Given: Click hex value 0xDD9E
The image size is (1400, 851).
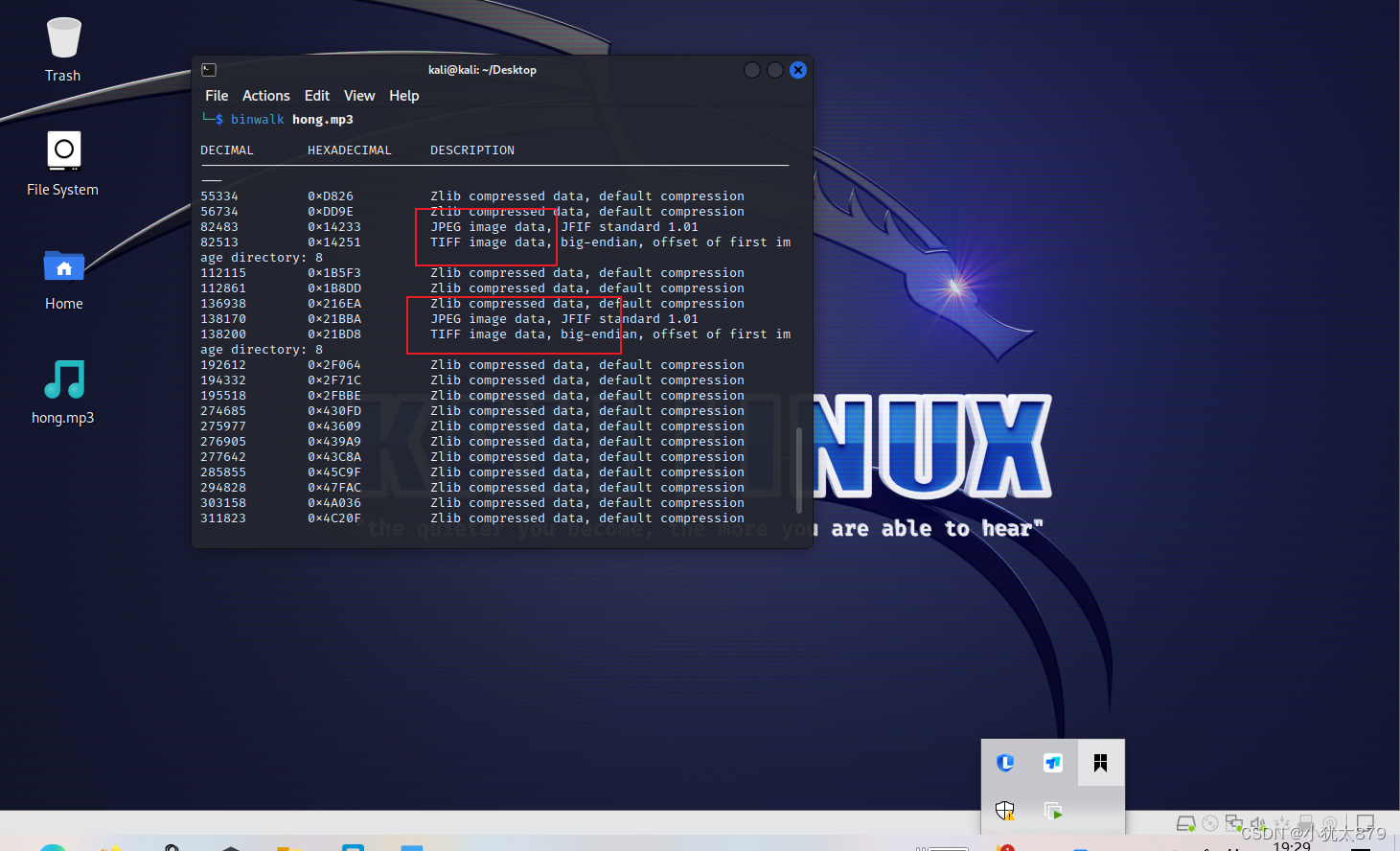Looking at the screenshot, I should (x=331, y=212).
